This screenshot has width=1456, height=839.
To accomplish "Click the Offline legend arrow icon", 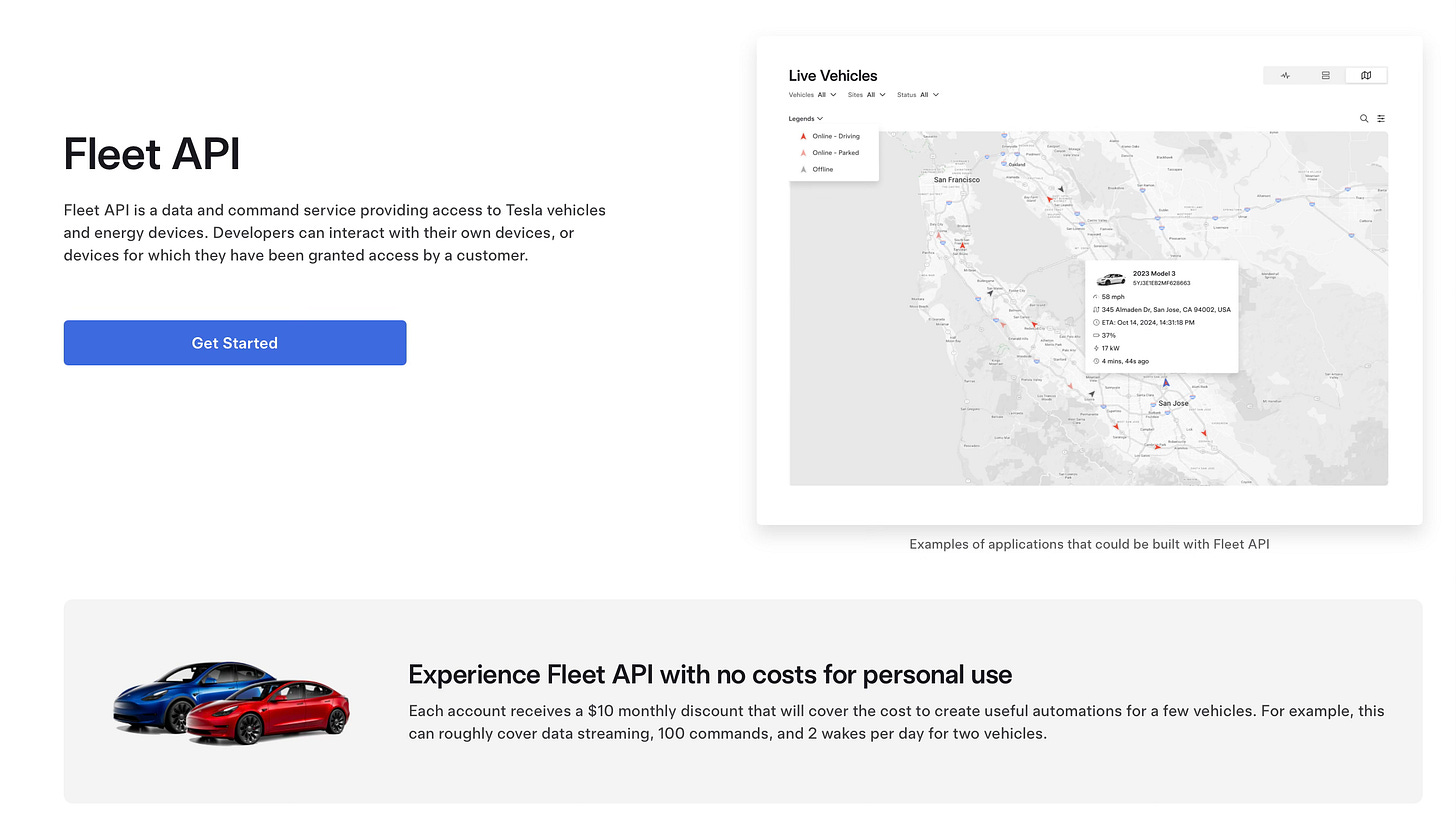I will click(802, 169).
